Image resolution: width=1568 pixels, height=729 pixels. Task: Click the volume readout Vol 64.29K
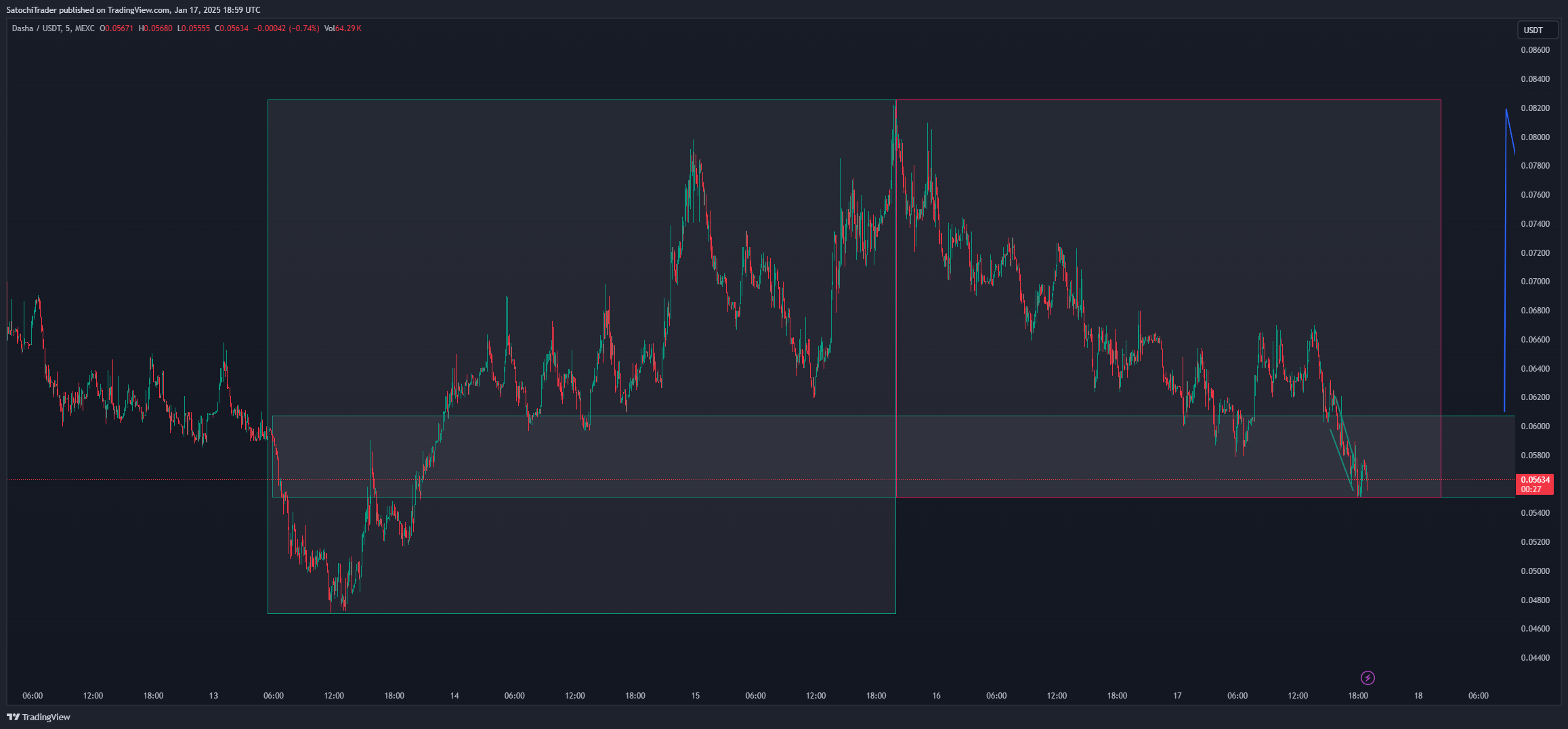click(x=343, y=28)
